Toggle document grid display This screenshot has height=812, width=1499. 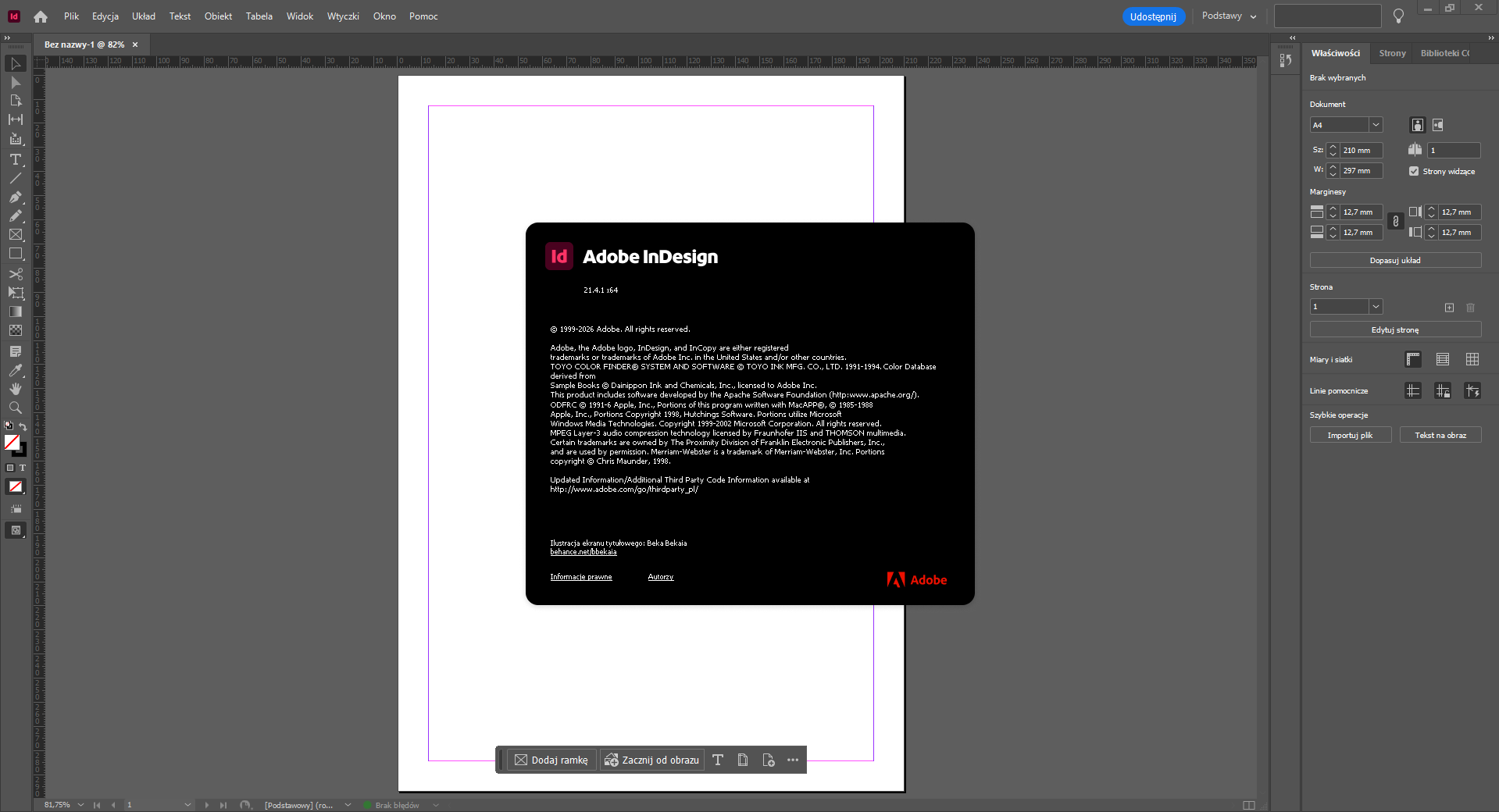tap(1472, 359)
